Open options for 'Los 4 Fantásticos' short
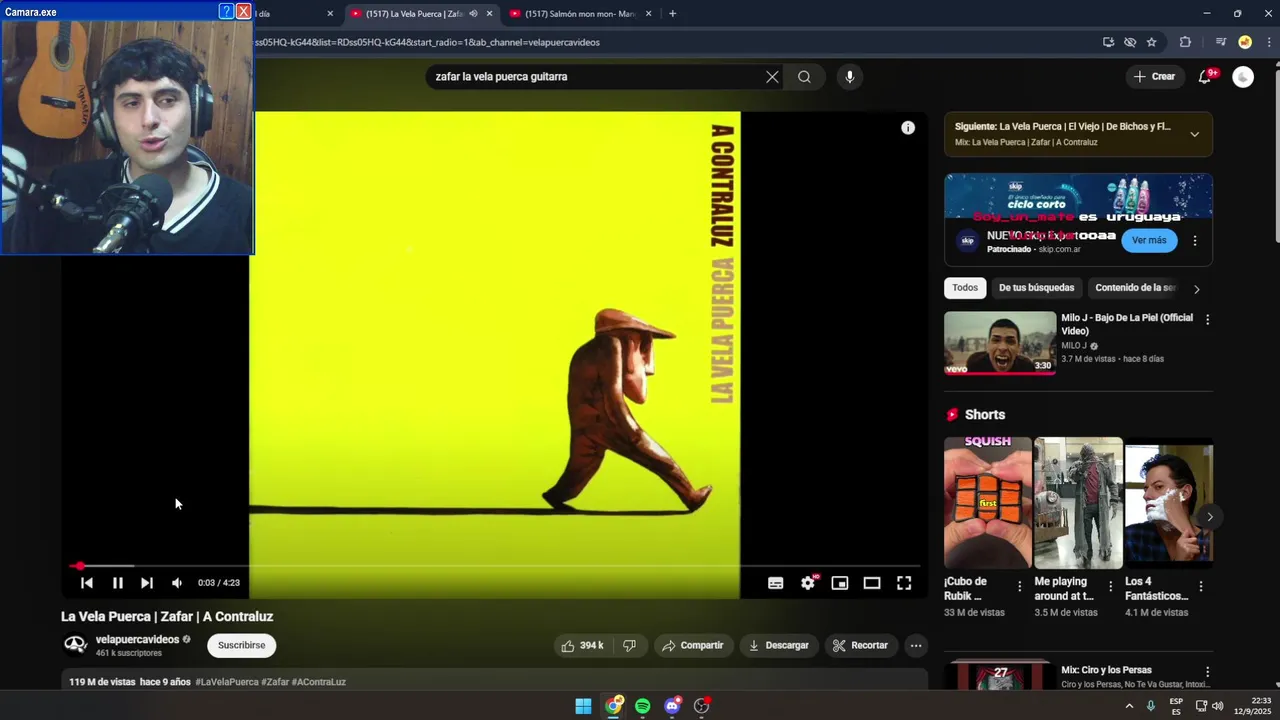Screen dimensions: 1280x720 [1201, 587]
